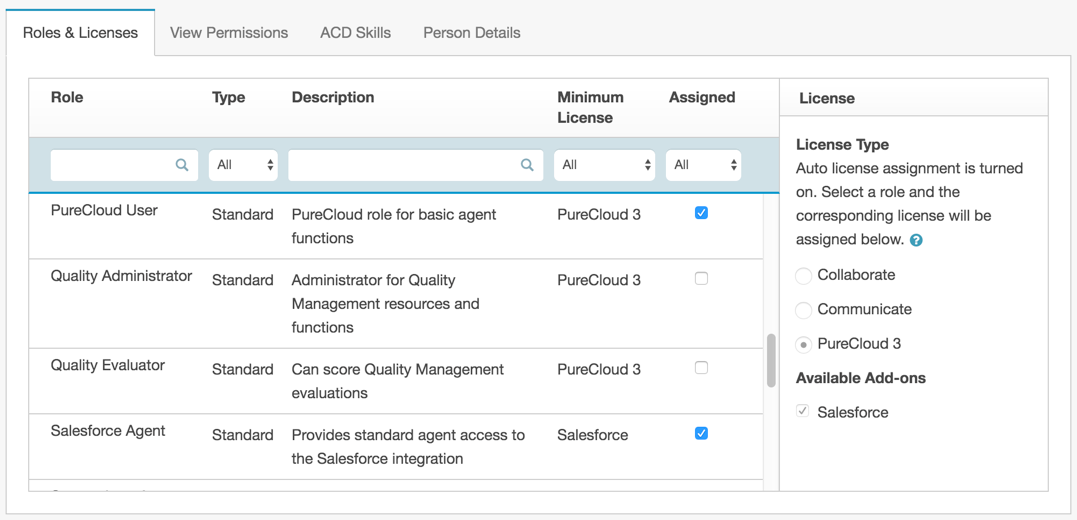Select the Communicate license radio button
The width and height of the screenshot is (1077, 520).
[x=804, y=310]
